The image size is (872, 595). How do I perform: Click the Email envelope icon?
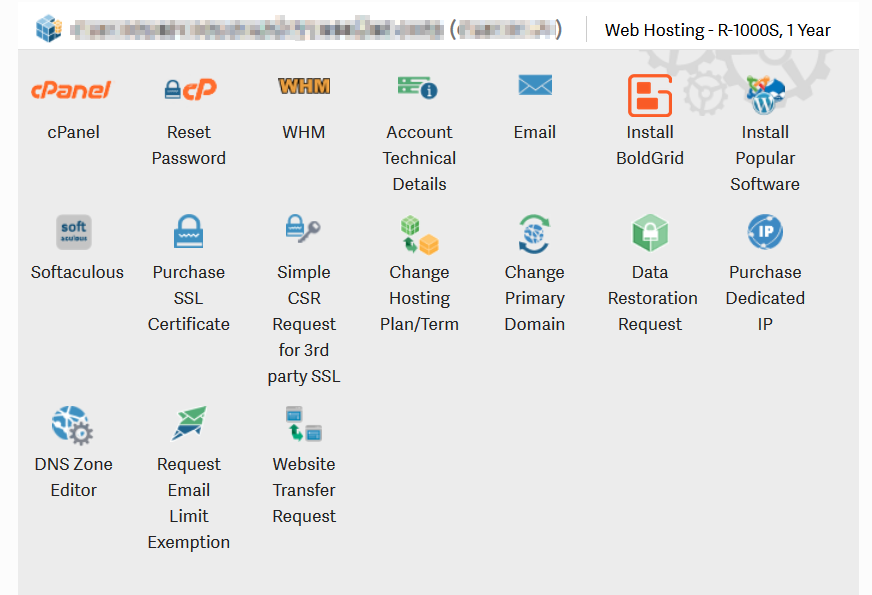point(535,86)
